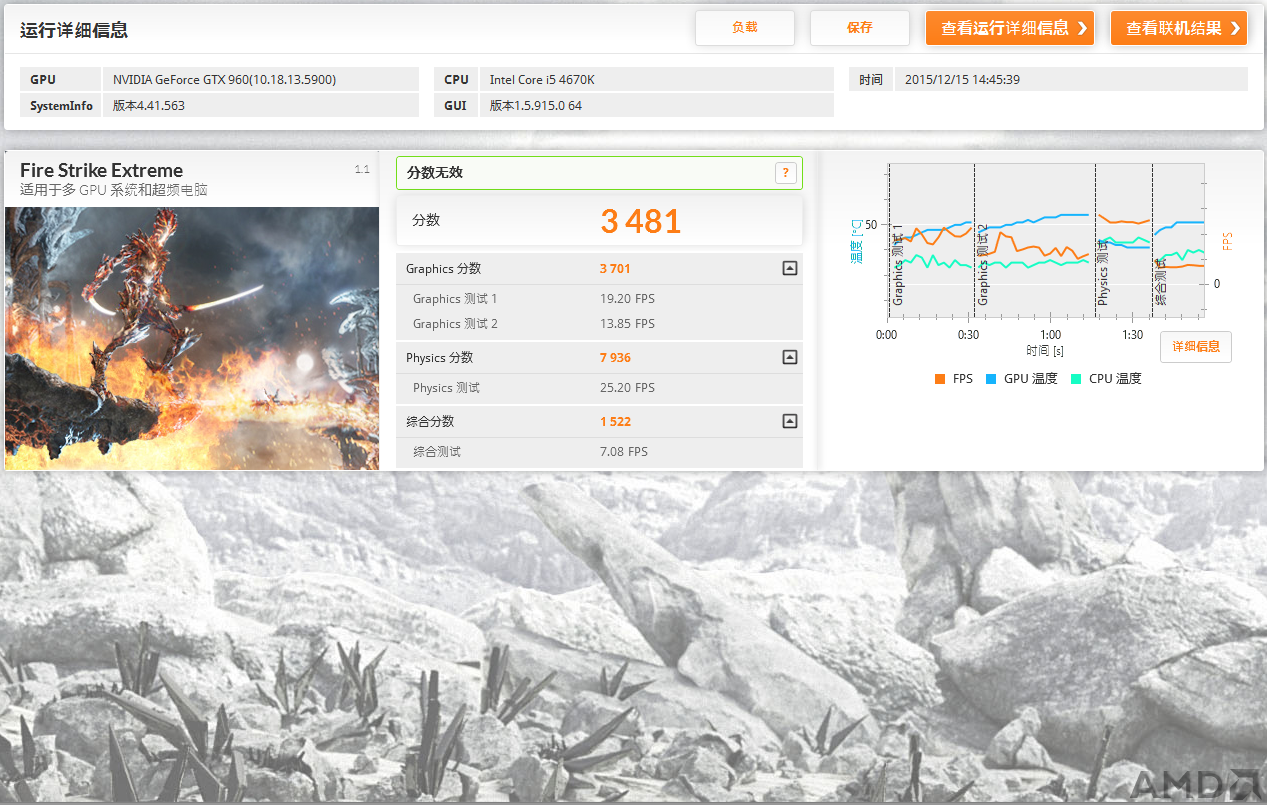
Task: Click the Physics 测试 row label
Action: 446,387
